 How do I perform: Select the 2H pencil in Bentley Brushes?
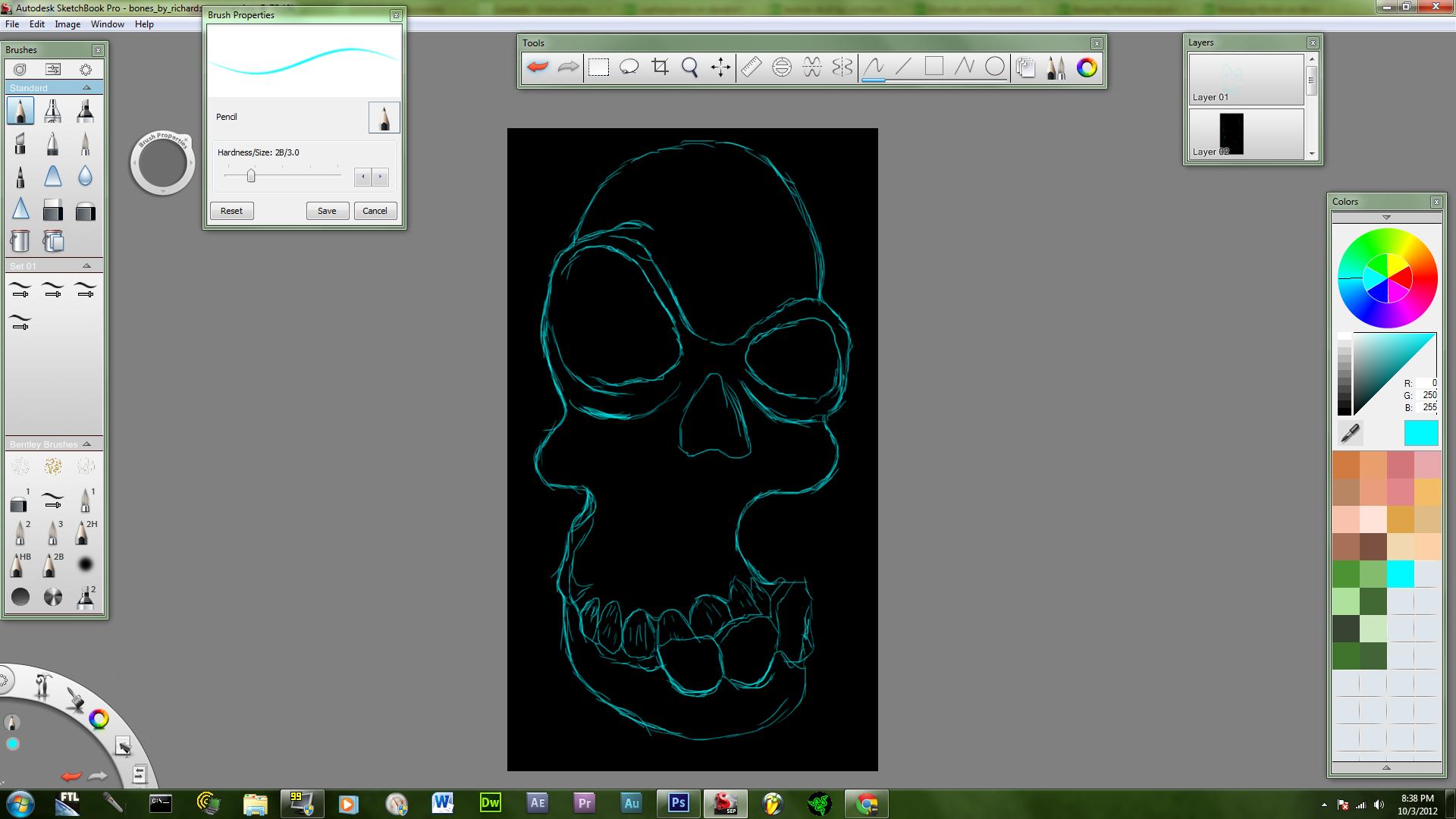point(85,532)
